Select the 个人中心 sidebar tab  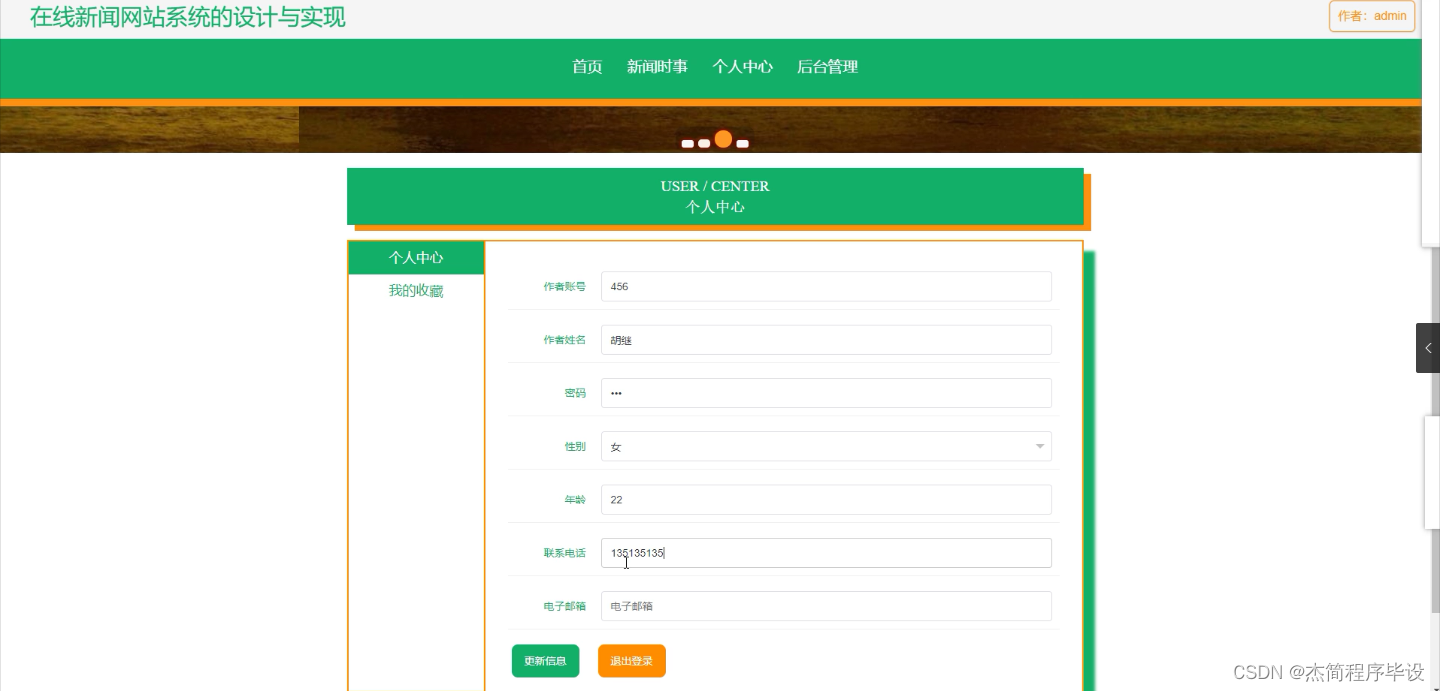point(416,257)
